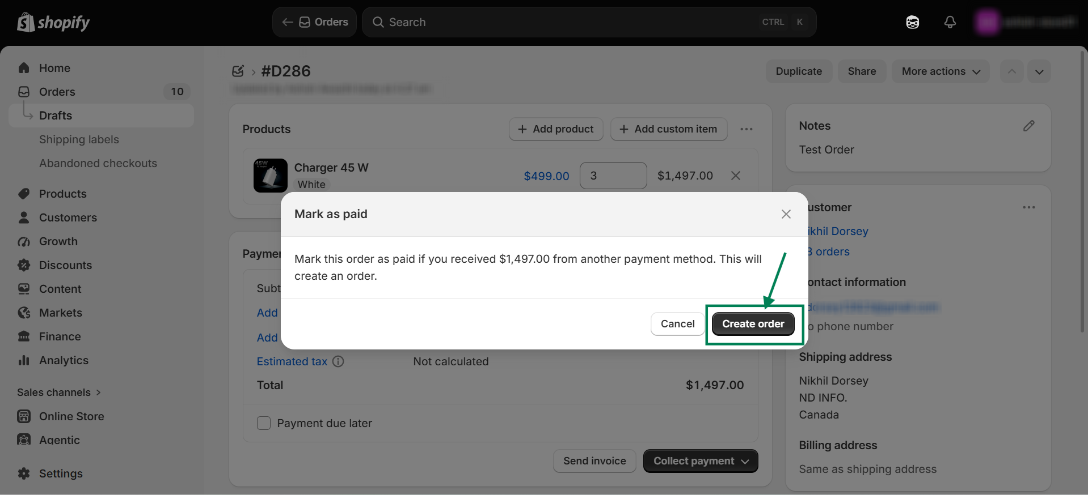
Task: Click the Charger 45 W product thumbnail
Action: (271, 176)
